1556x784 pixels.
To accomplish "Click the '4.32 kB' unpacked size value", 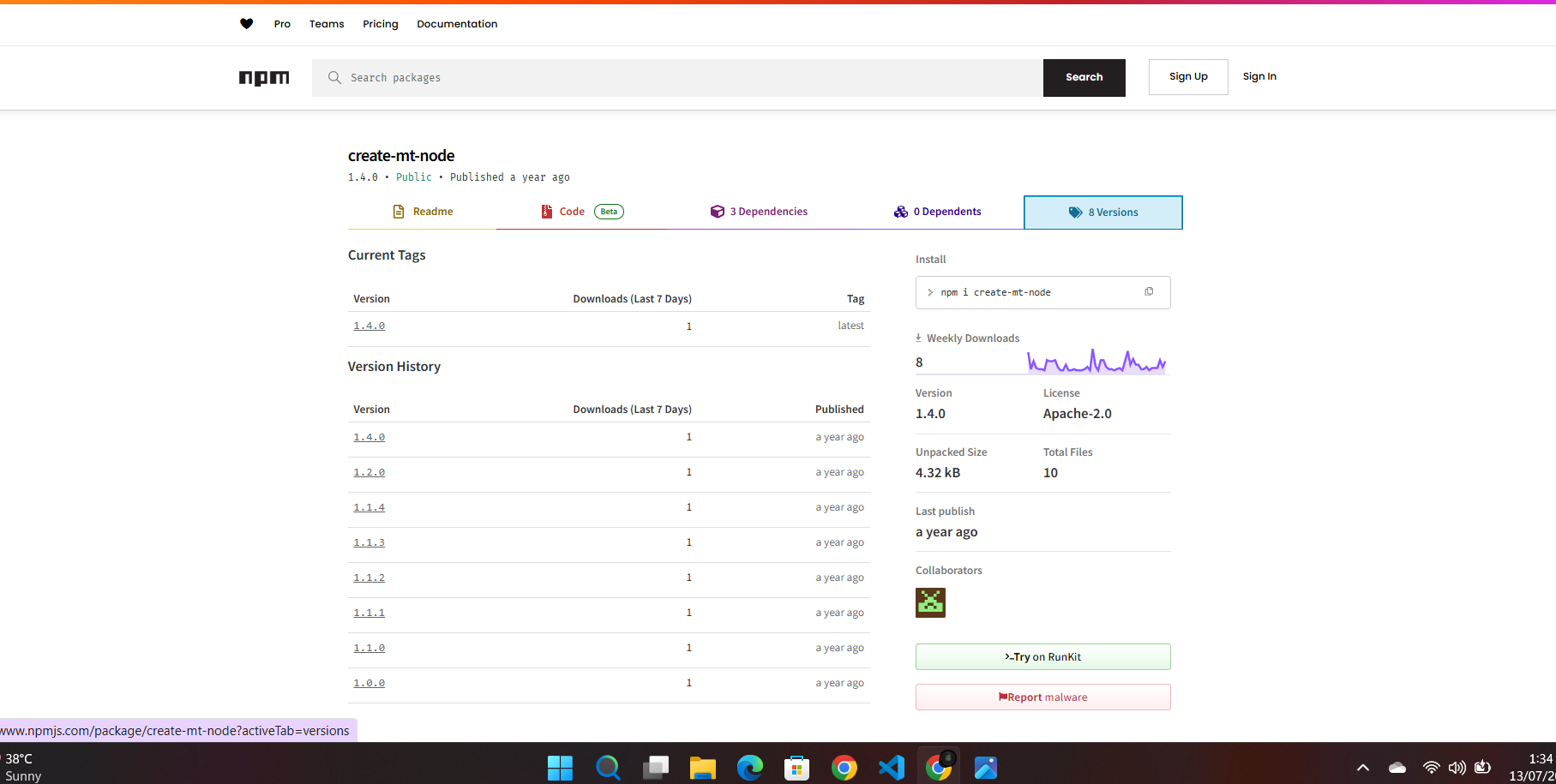I will pos(938,473).
